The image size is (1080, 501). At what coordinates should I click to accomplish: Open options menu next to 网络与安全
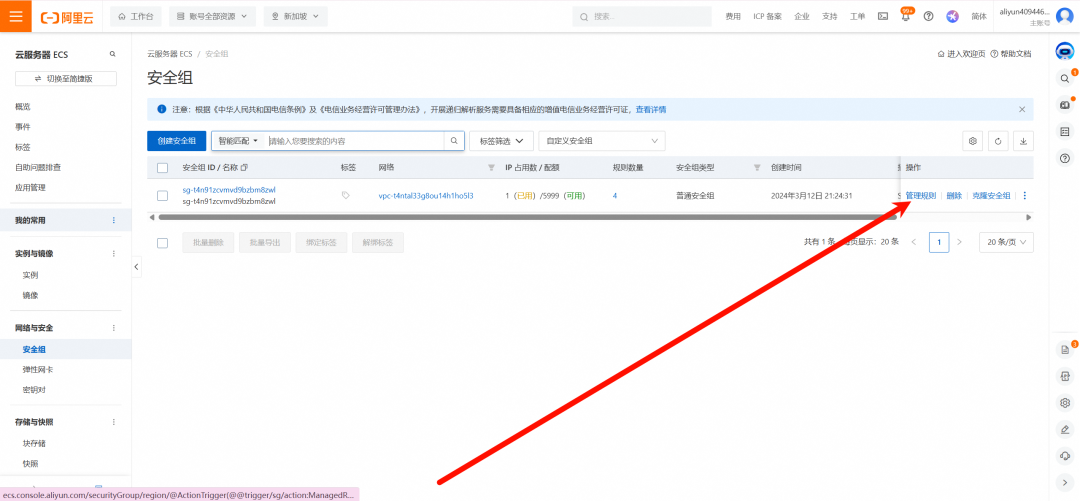tap(114, 328)
